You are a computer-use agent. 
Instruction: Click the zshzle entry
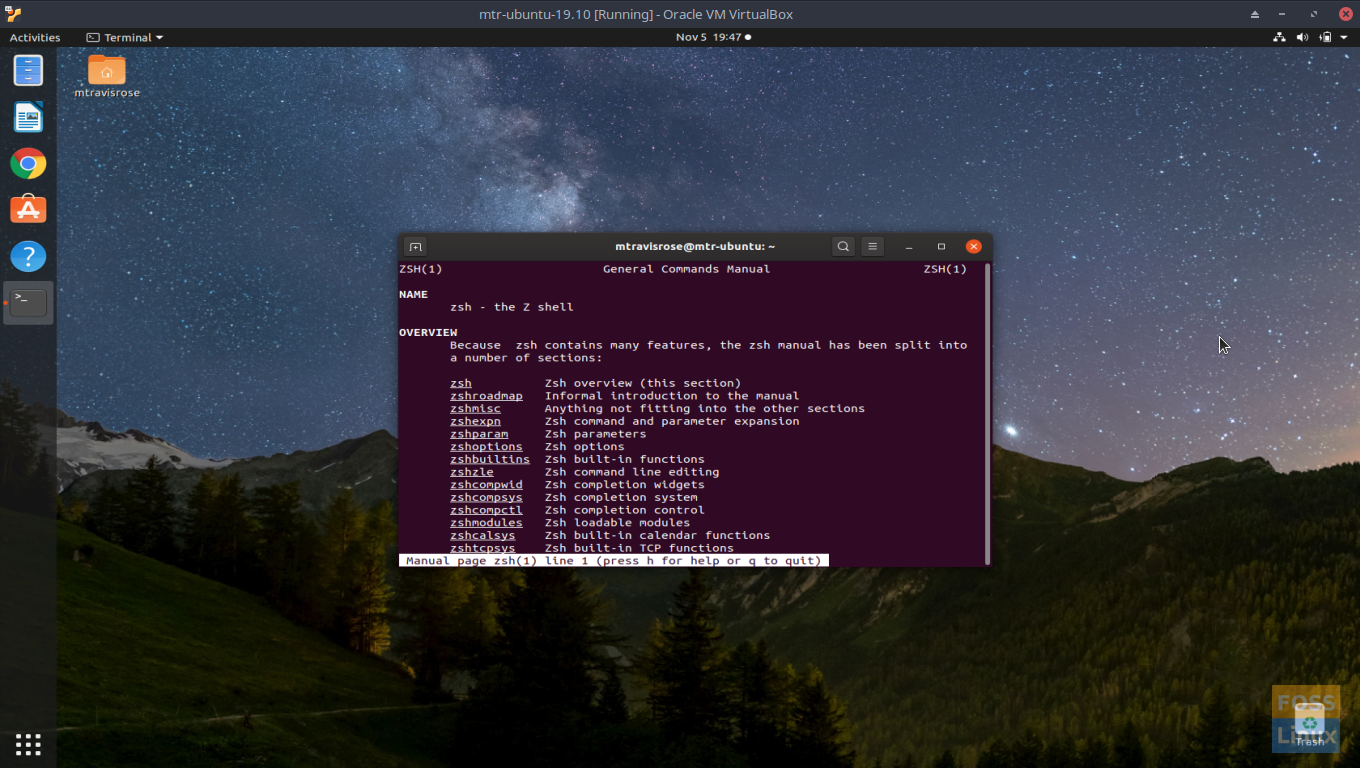tap(472, 472)
